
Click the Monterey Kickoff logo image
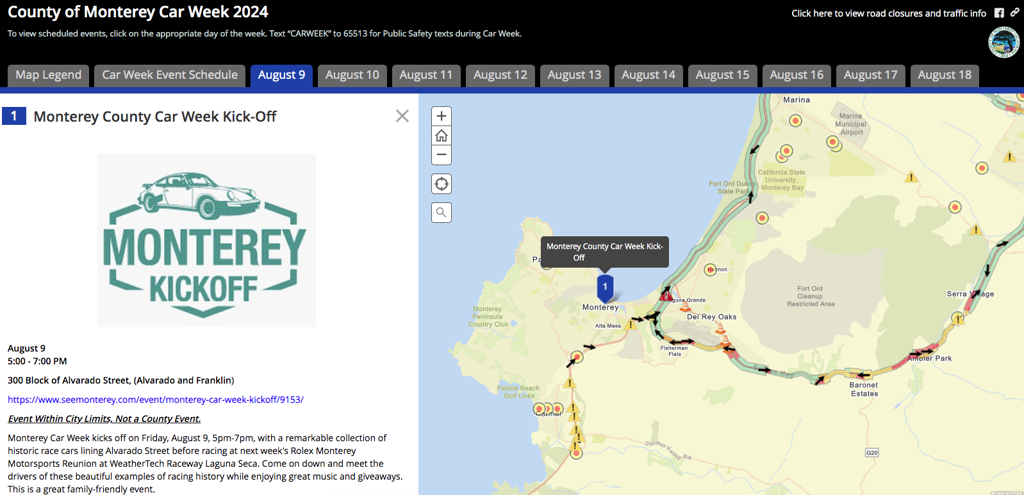pyautogui.click(x=206, y=240)
